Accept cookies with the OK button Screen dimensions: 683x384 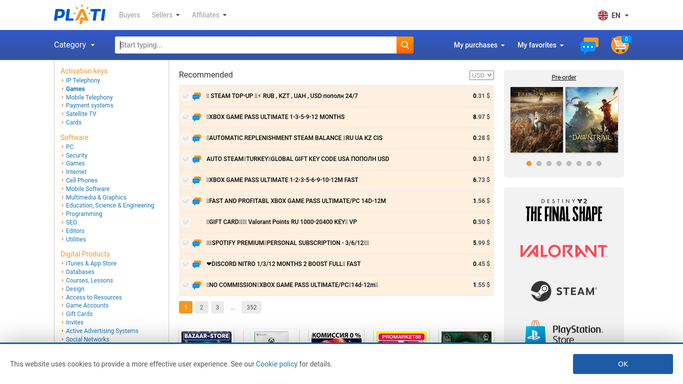click(x=622, y=364)
